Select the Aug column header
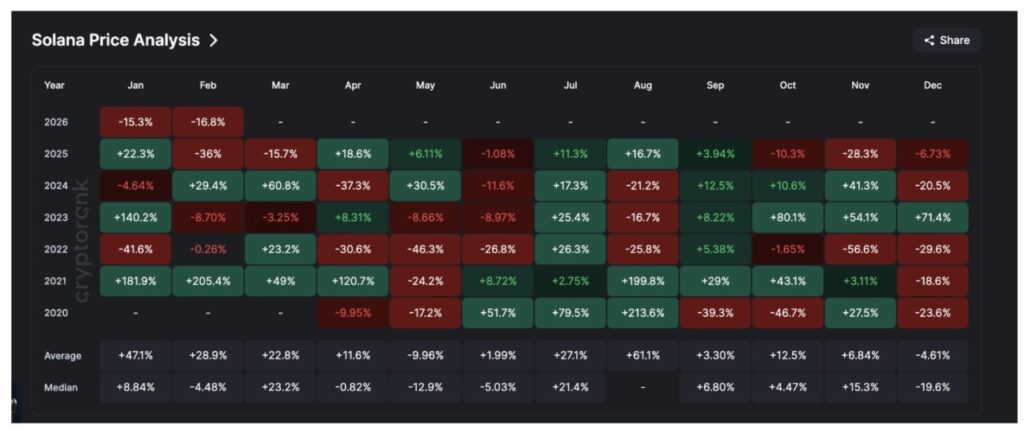 point(643,85)
